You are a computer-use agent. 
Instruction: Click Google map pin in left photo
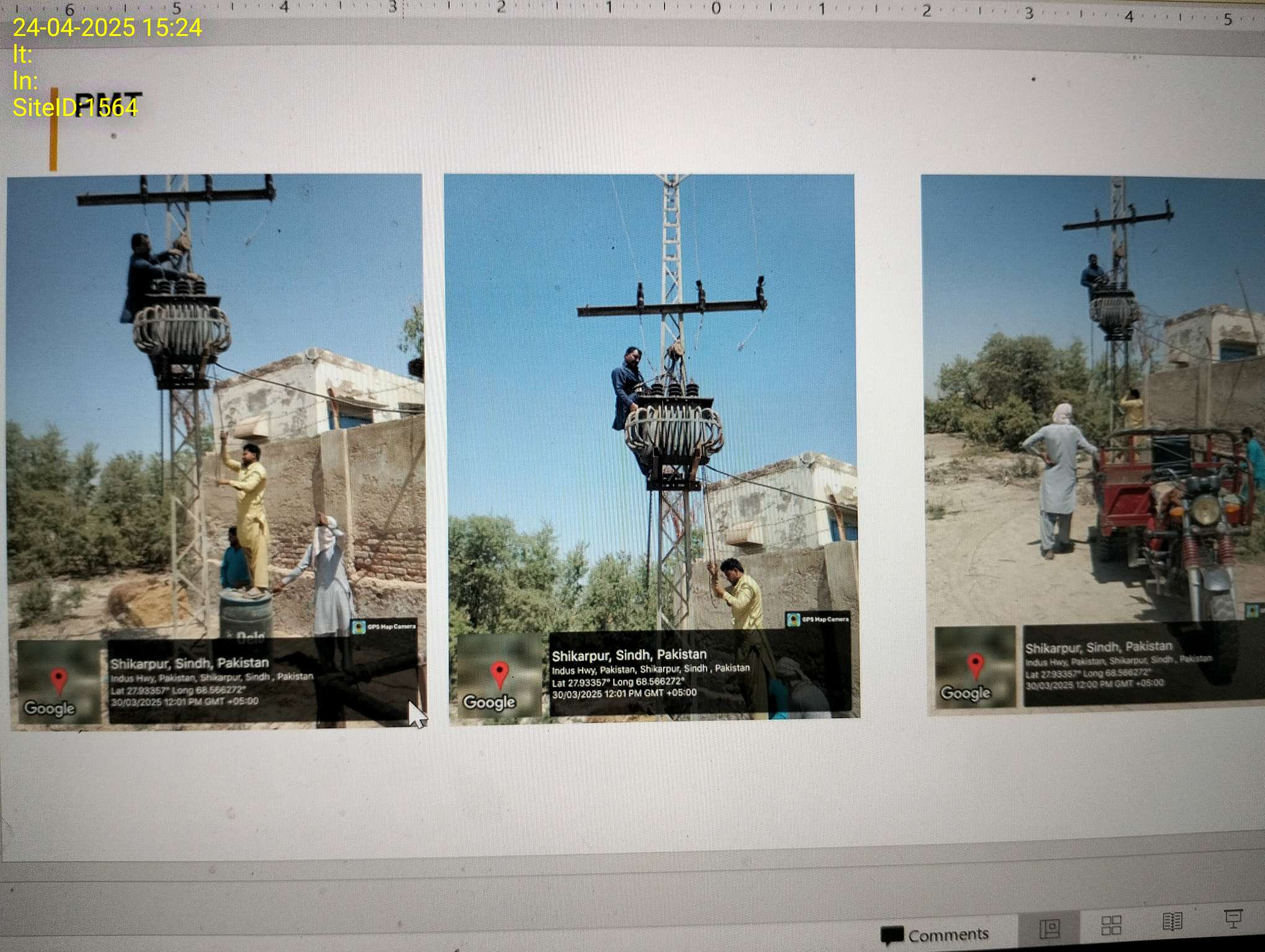click(x=58, y=680)
